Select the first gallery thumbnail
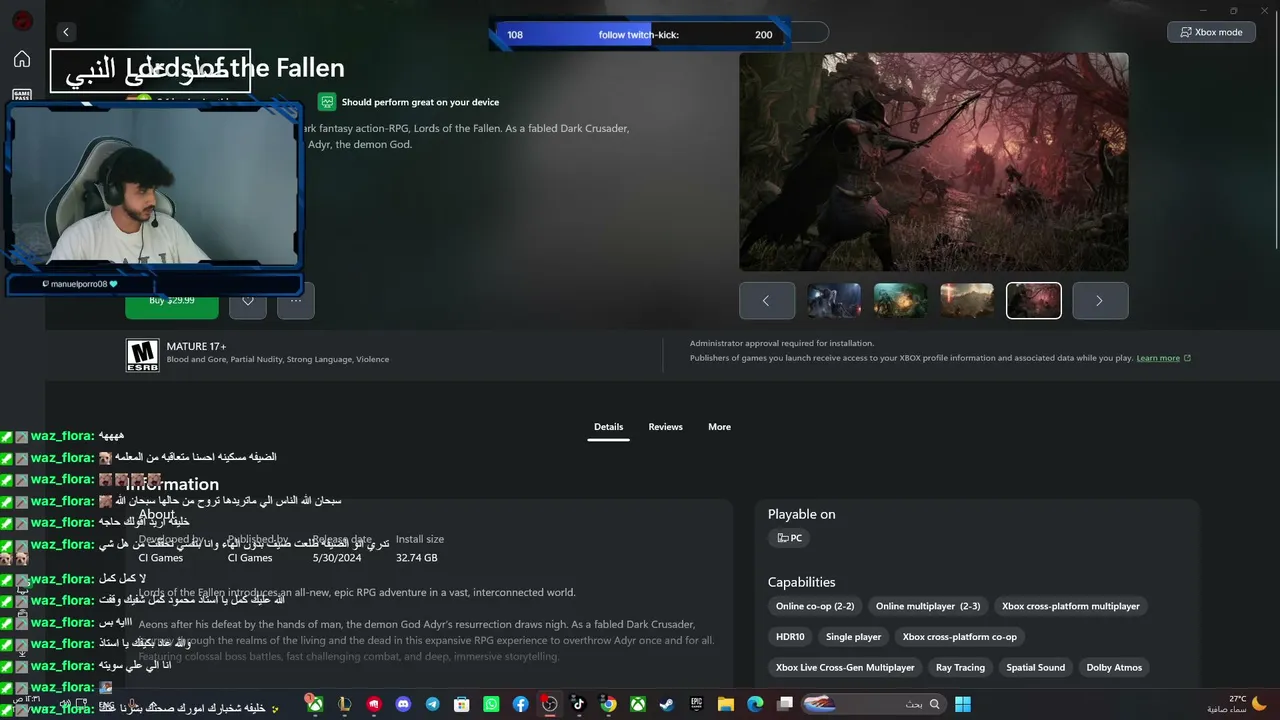The height and width of the screenshot is (720, 1280). pos(834,300)
